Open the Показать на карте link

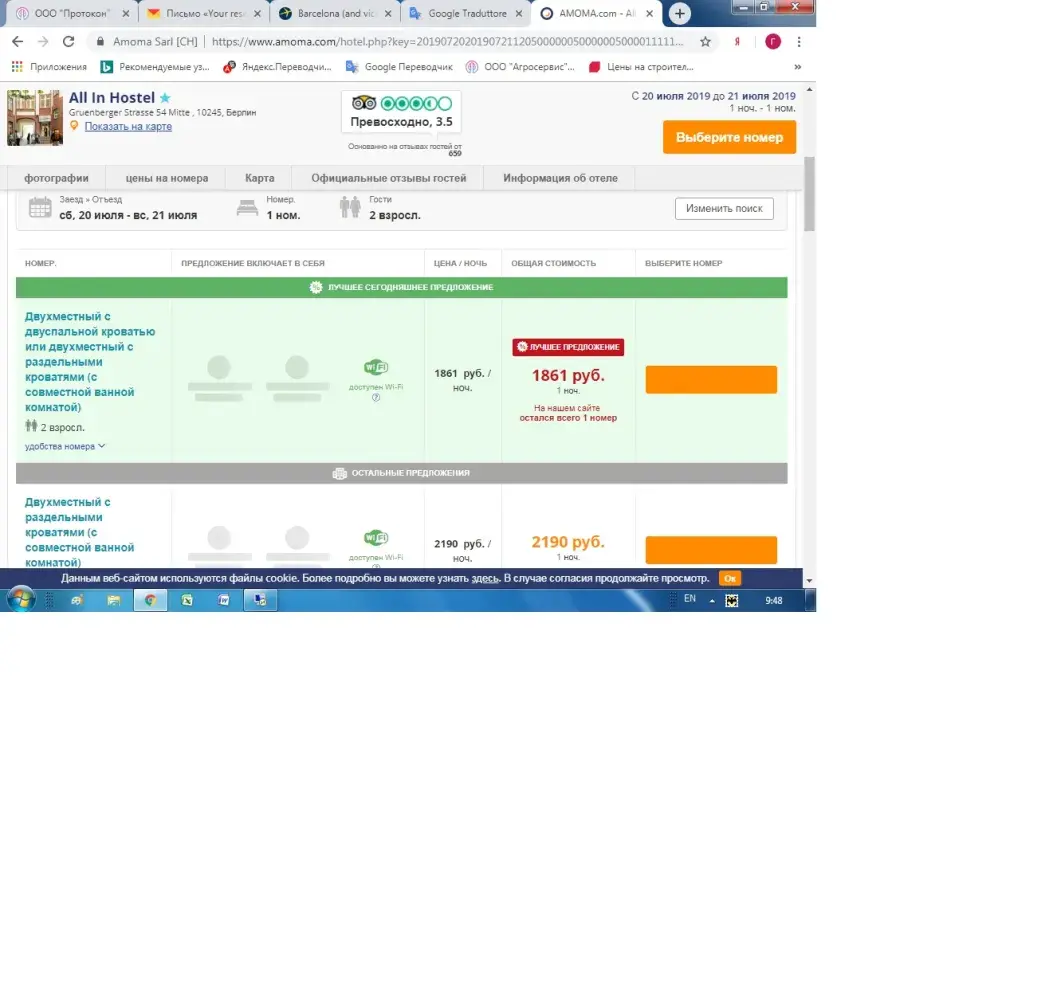(x=128, y=127)
